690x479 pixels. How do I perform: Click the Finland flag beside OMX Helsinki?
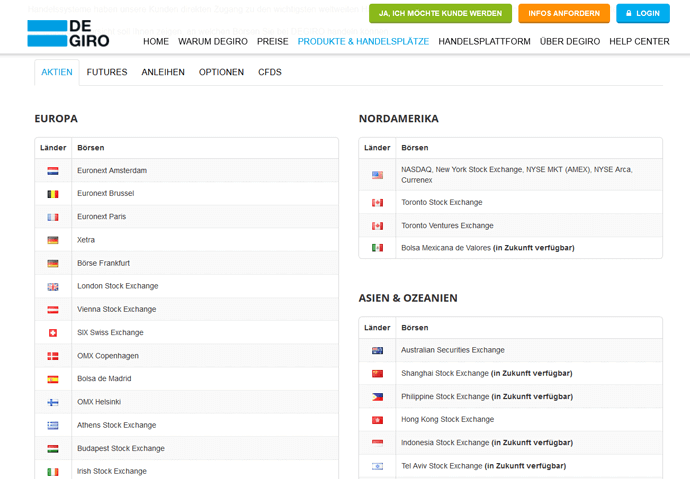(x=53, y=402)
